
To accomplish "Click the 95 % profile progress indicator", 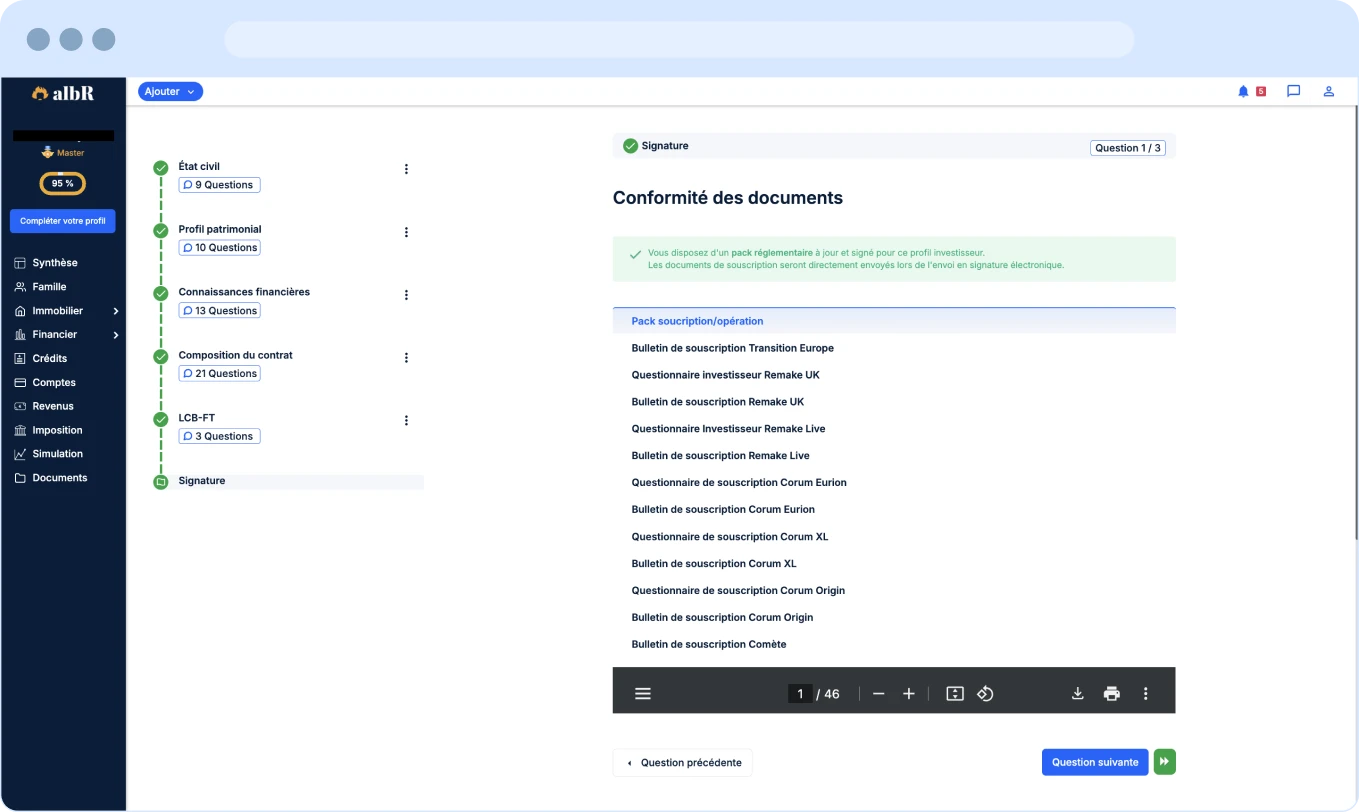I will click(x=62, y=184).
